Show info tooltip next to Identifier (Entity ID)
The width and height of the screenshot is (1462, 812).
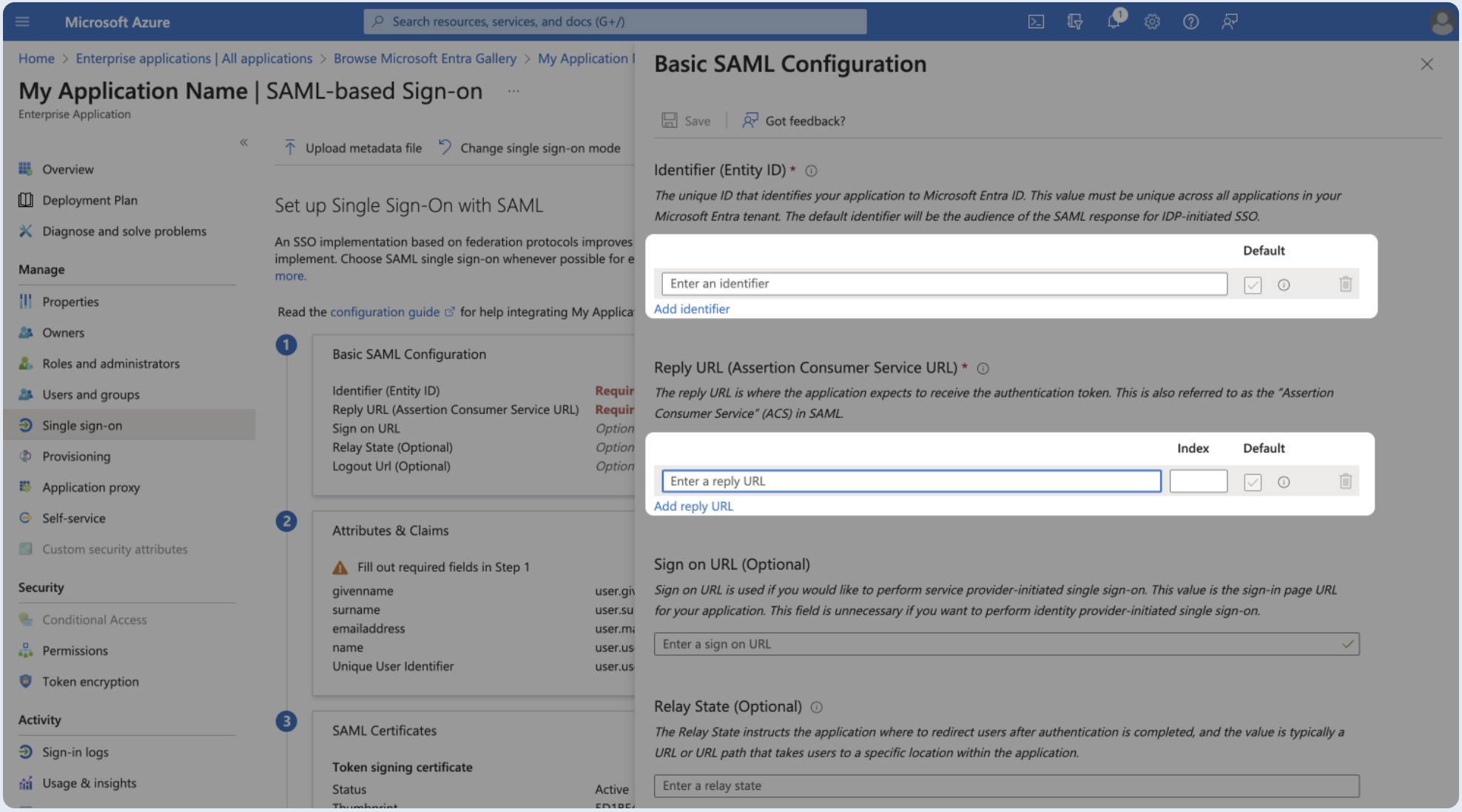point(811,171)
